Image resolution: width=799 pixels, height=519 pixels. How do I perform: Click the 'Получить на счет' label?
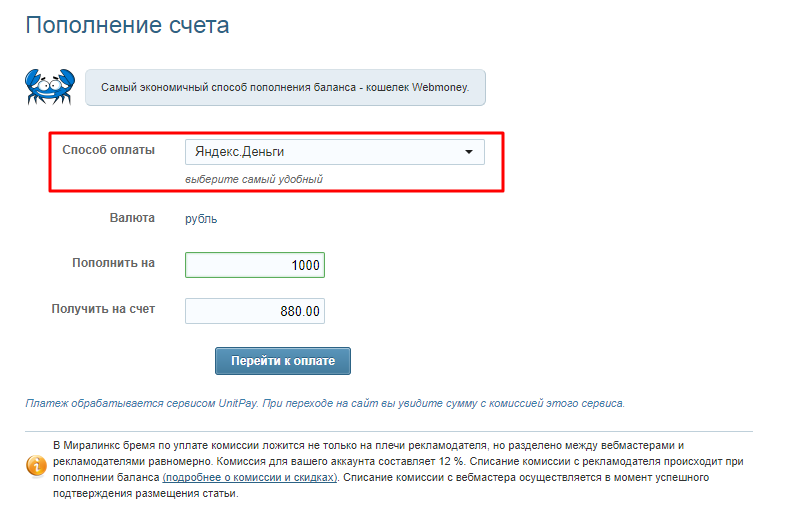click(x=103, y=309)
